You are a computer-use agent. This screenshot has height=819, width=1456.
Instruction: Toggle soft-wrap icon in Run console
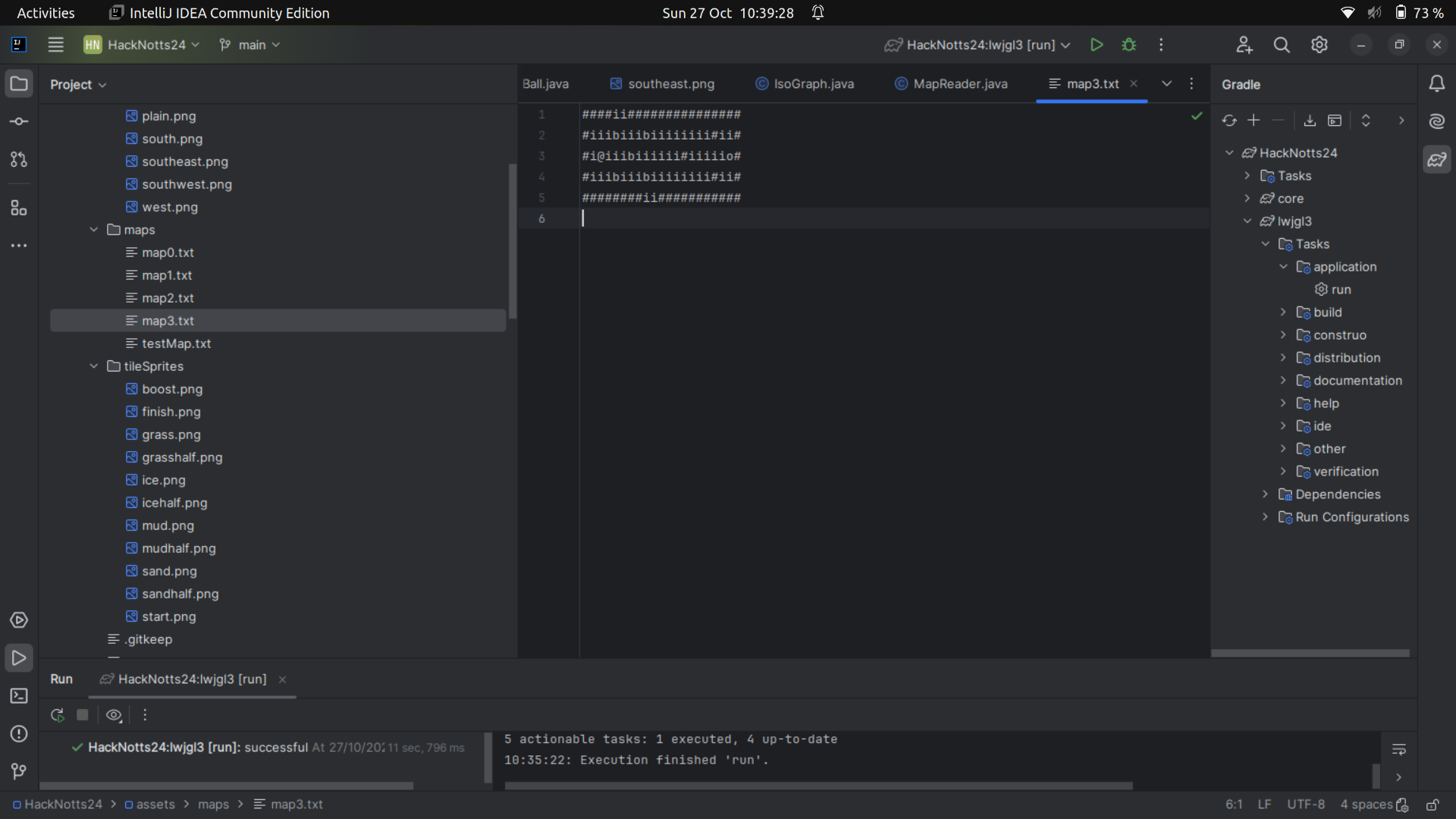click(1399, 749)
